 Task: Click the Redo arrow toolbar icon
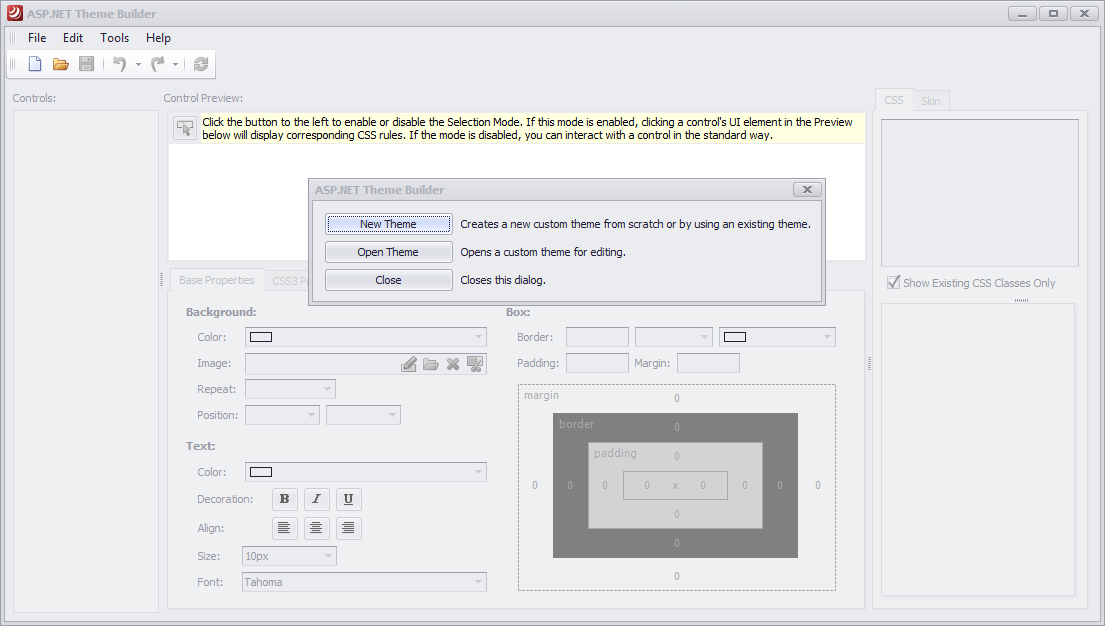coord(158,64)
